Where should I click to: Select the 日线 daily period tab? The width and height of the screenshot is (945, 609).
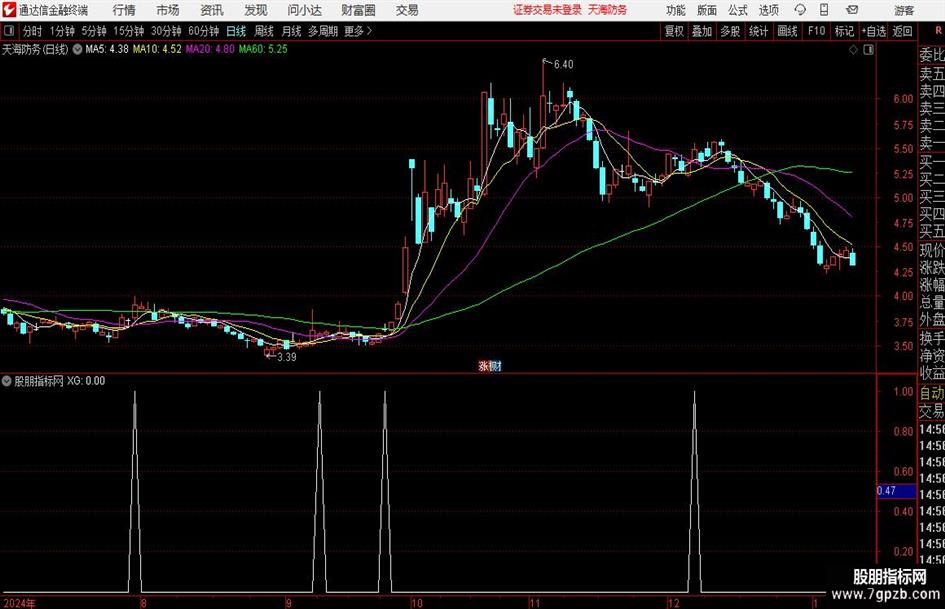pyautogui.click(x=236, y=31)
